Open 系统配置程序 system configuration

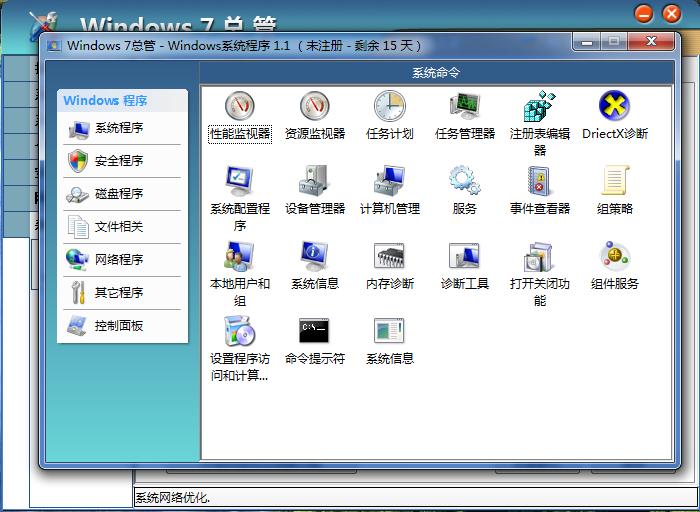pos(240,198)
